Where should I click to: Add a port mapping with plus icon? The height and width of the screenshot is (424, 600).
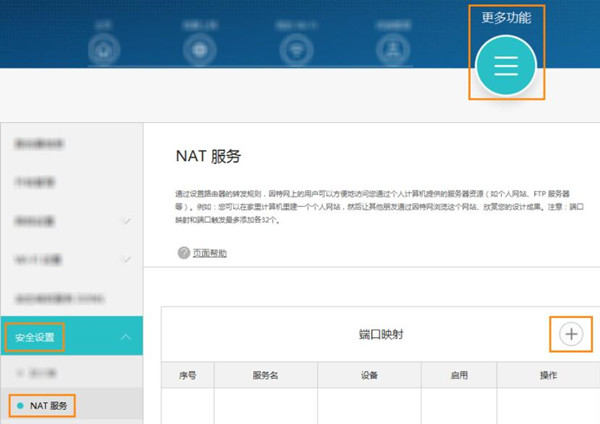pyautogui.click(x=571, y=334)
